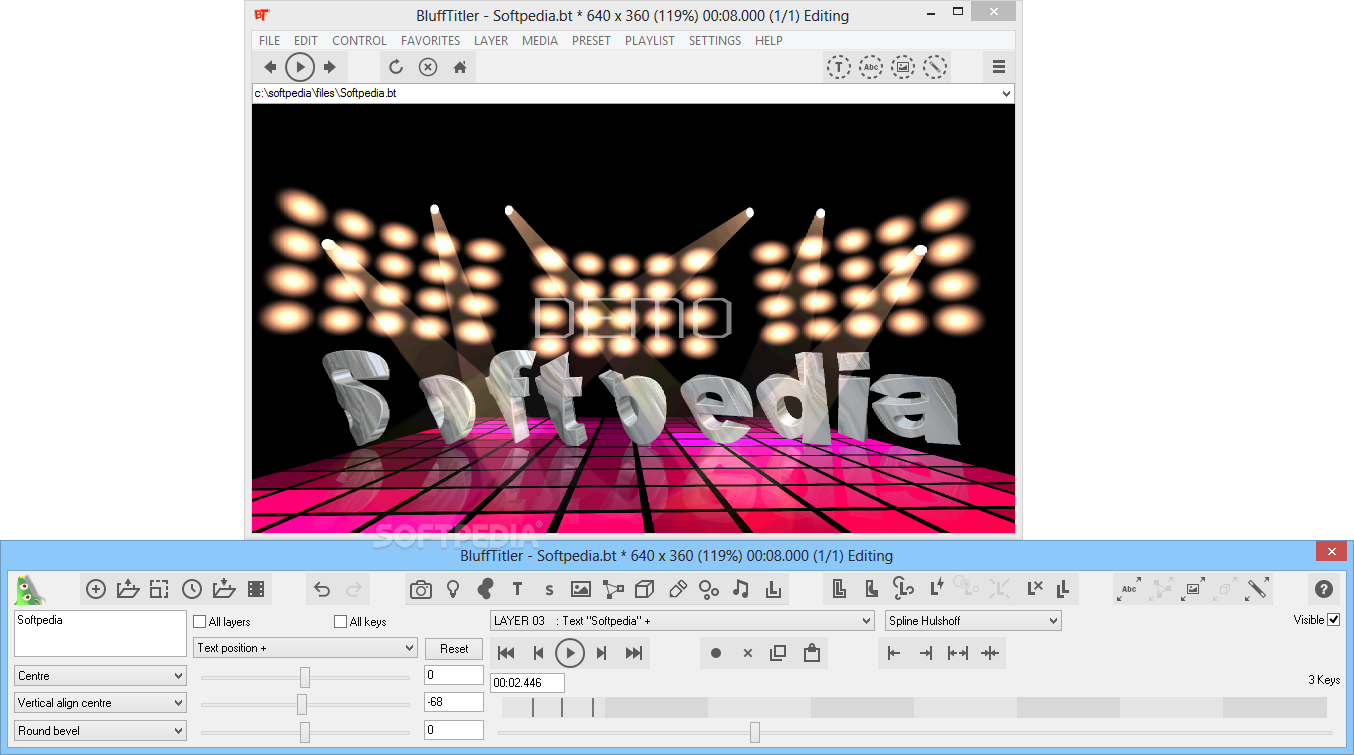Jump to last key fast-forward button
The width and height of the screenshot is (1354, 755).
[x=634, y=653]
